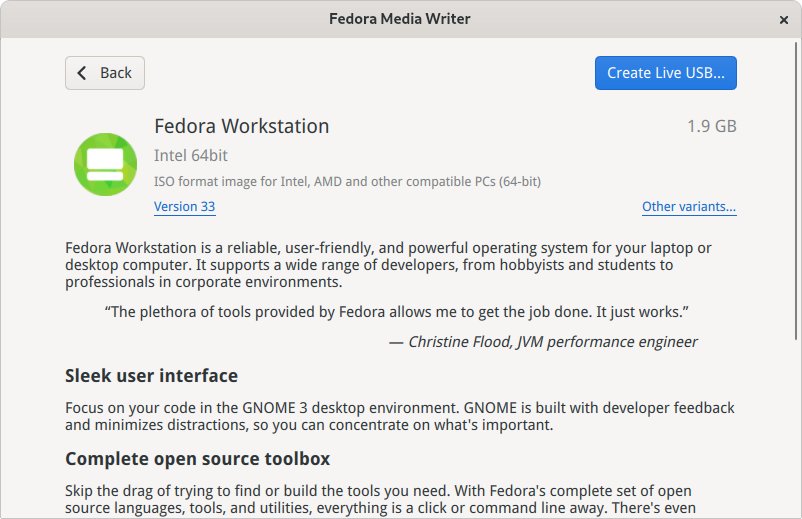This screenshot has height=519, width=802.
Task: Close the Fedora Media Writer window
Action: pyautogui.click(x=783, y=19)
